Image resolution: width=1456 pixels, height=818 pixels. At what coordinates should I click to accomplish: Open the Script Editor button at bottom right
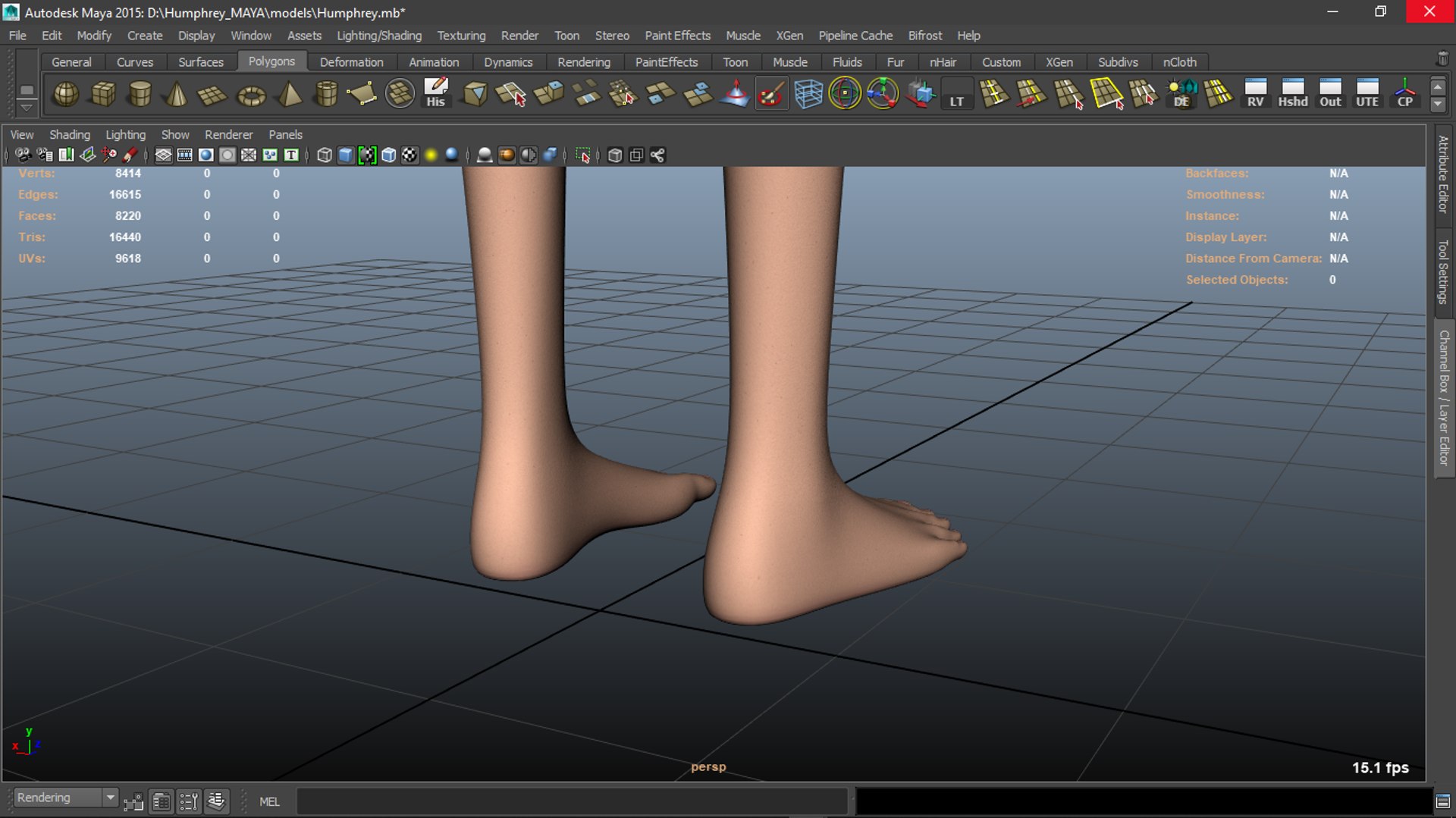click(x=1443, y=801)
